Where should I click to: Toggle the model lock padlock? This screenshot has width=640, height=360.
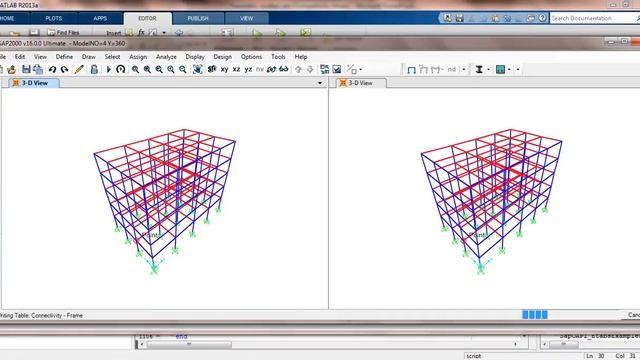(94, 69)
